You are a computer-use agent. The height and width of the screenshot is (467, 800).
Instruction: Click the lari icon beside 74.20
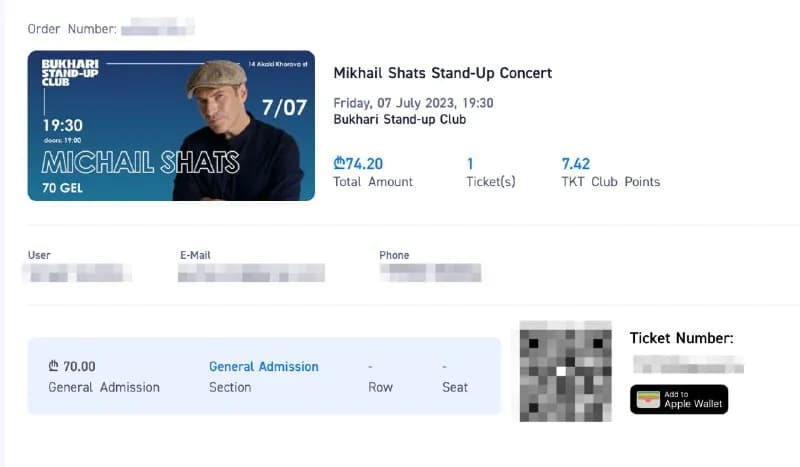[x=339, y=163]
